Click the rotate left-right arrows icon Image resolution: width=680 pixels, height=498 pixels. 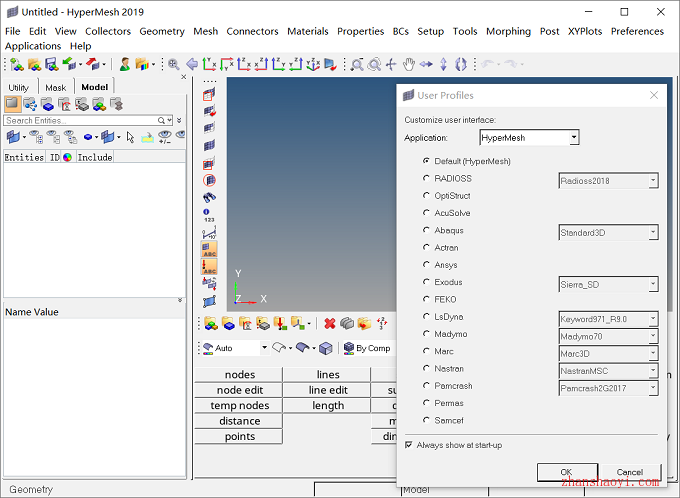coord(426,65)
